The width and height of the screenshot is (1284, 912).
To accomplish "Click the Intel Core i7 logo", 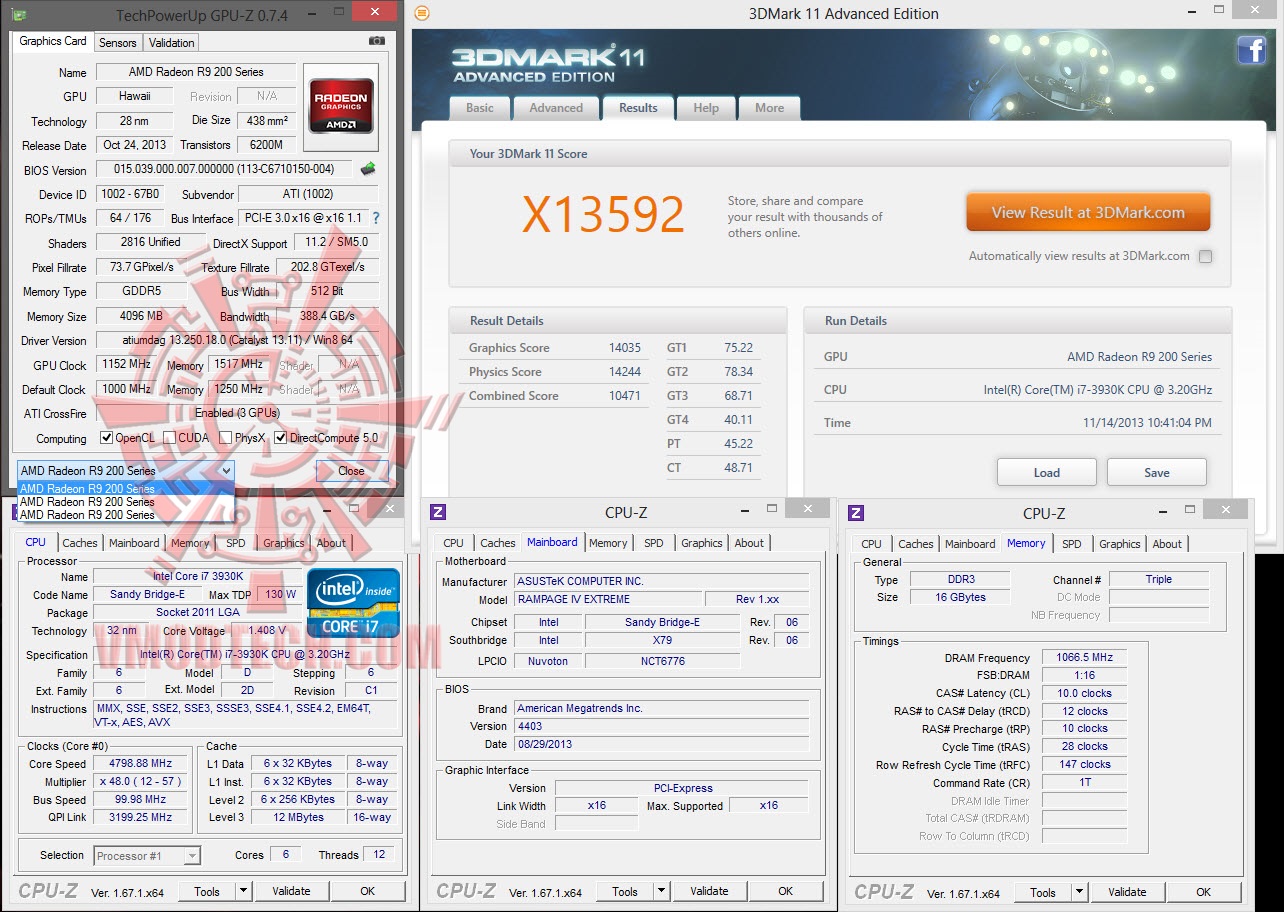I will click(x=353, y=602).
